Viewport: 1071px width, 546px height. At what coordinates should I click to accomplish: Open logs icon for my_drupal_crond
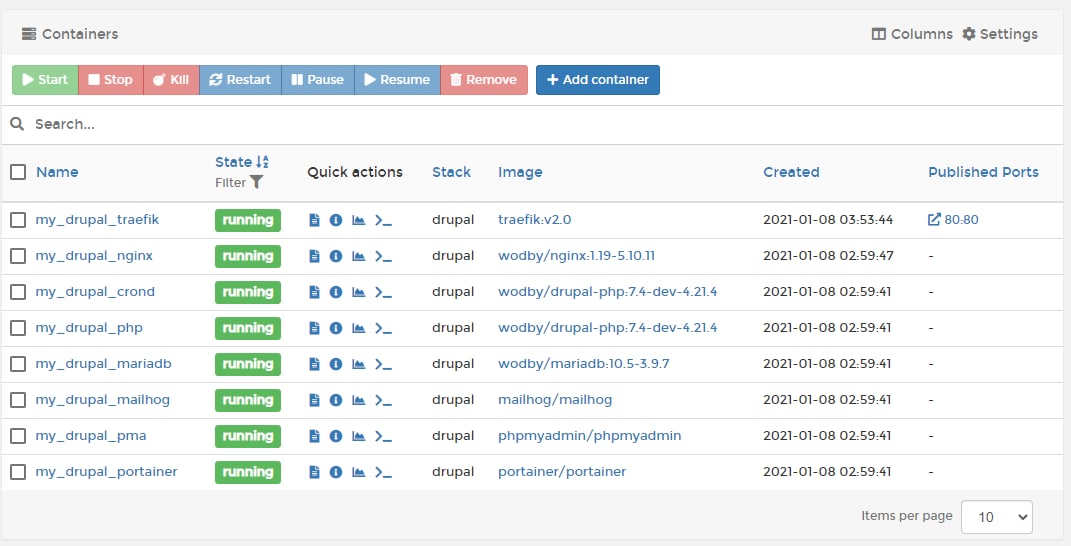tap(314, 292)
